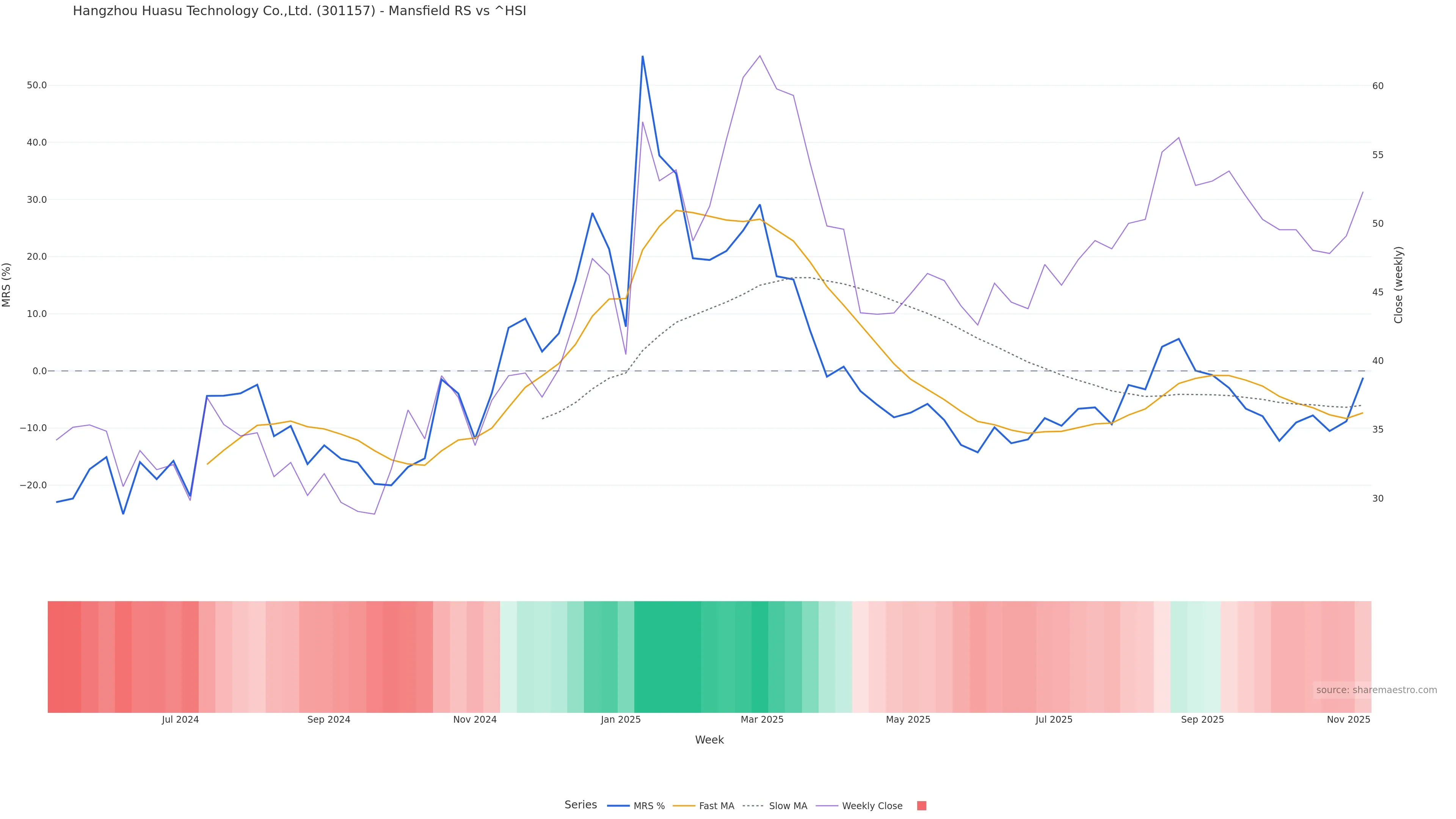Click the Close (weekly) axis title

(1398, 284)
